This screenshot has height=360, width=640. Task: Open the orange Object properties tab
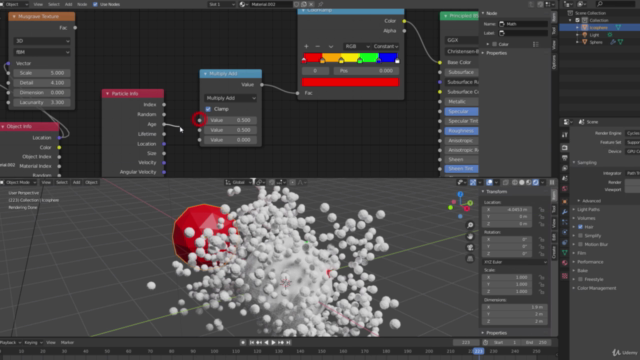click(x=564, y=202)
